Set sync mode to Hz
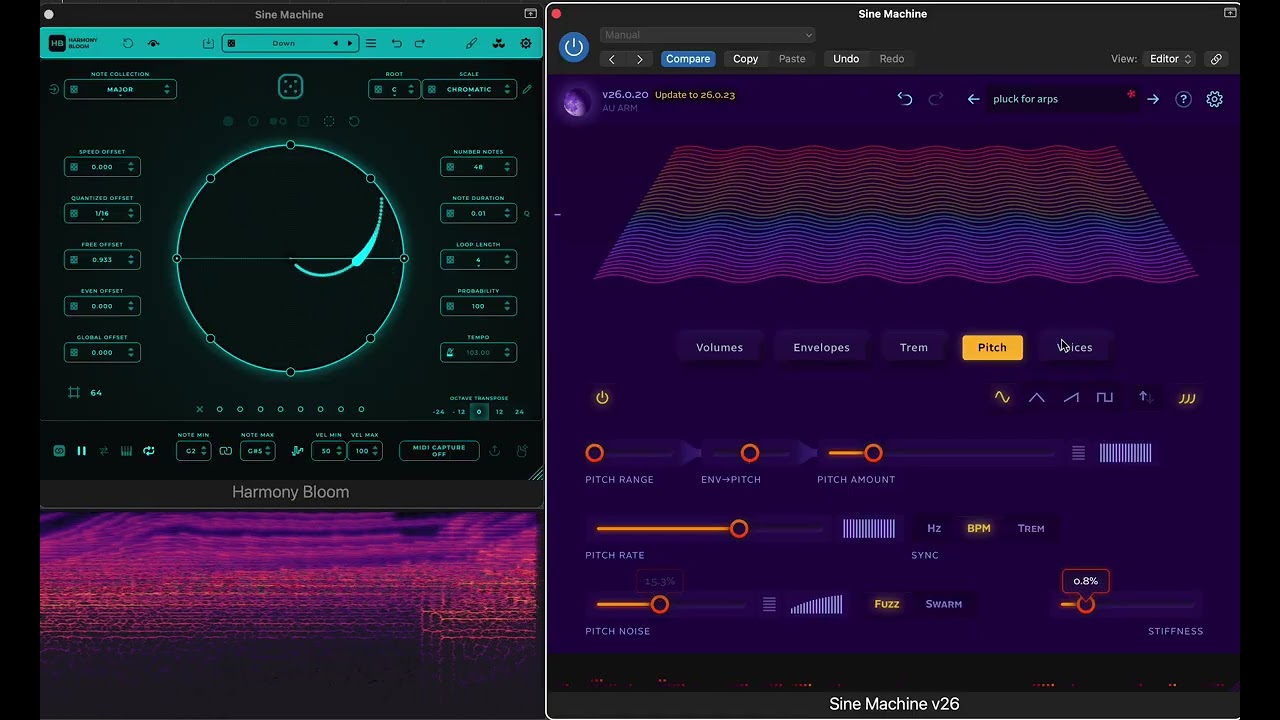Viewport: 1280px width, 720px height. (934, 528)
